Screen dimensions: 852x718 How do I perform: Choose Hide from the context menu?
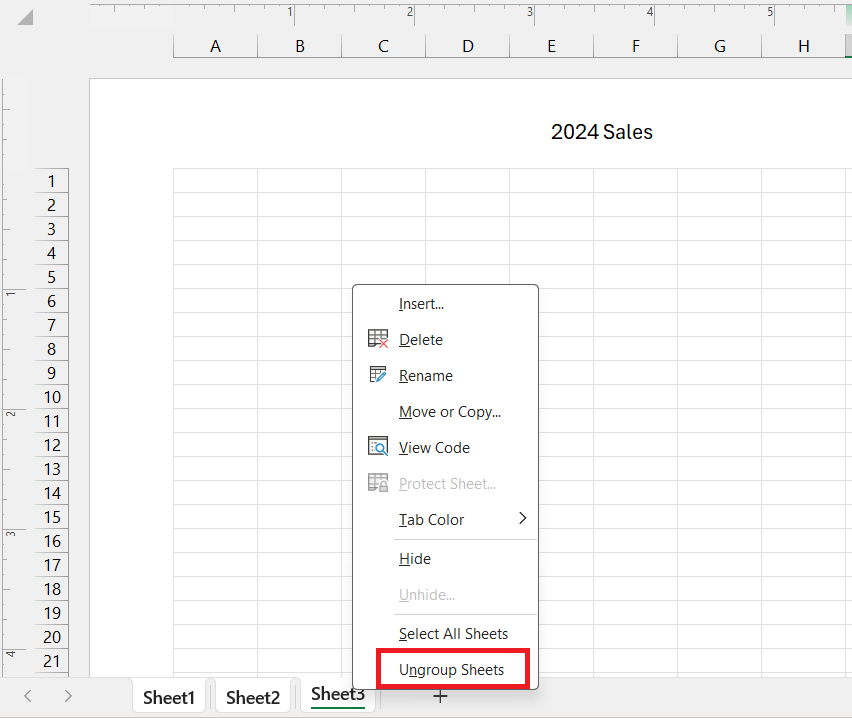click(x=446, y=559)
